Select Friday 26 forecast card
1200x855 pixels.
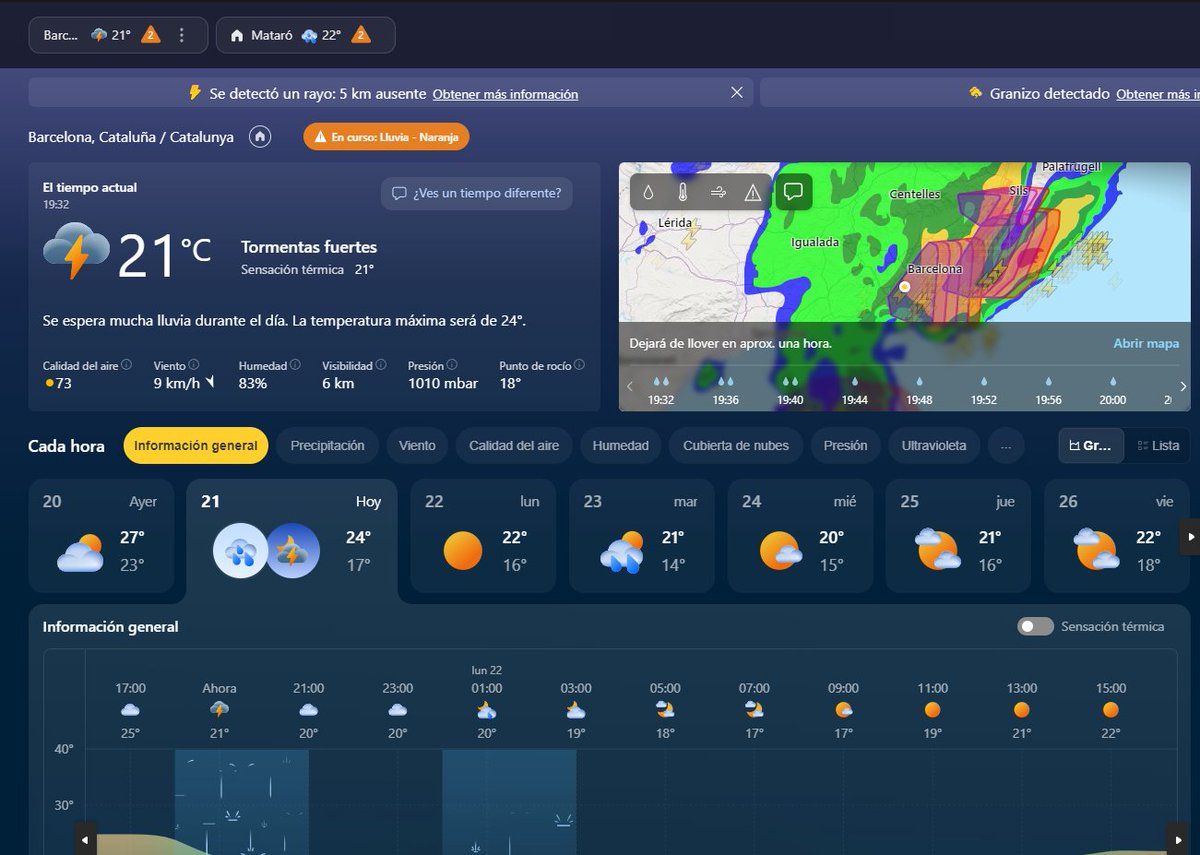1117,536
